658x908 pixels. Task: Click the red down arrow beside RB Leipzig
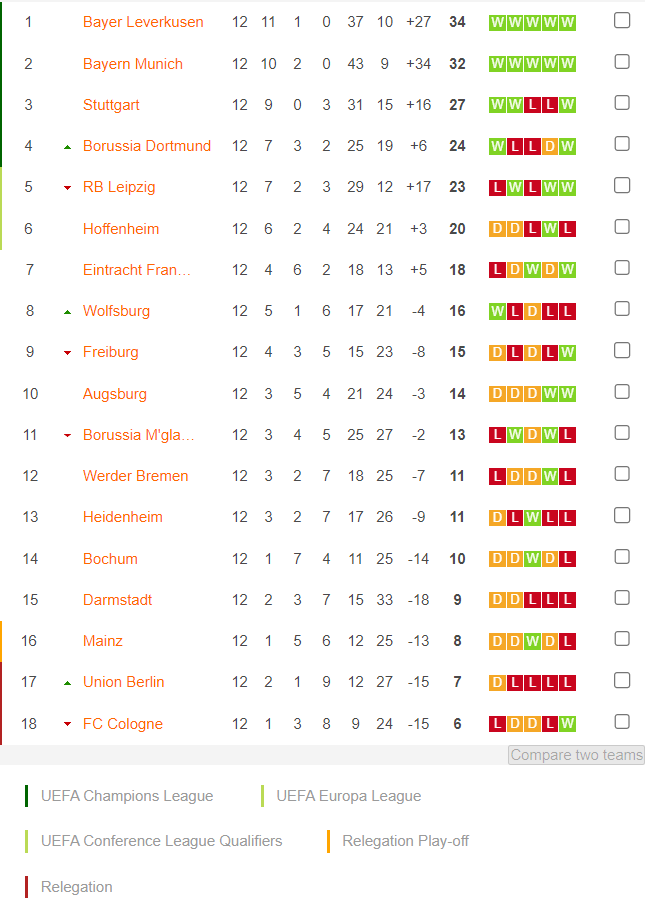[68, 188]
